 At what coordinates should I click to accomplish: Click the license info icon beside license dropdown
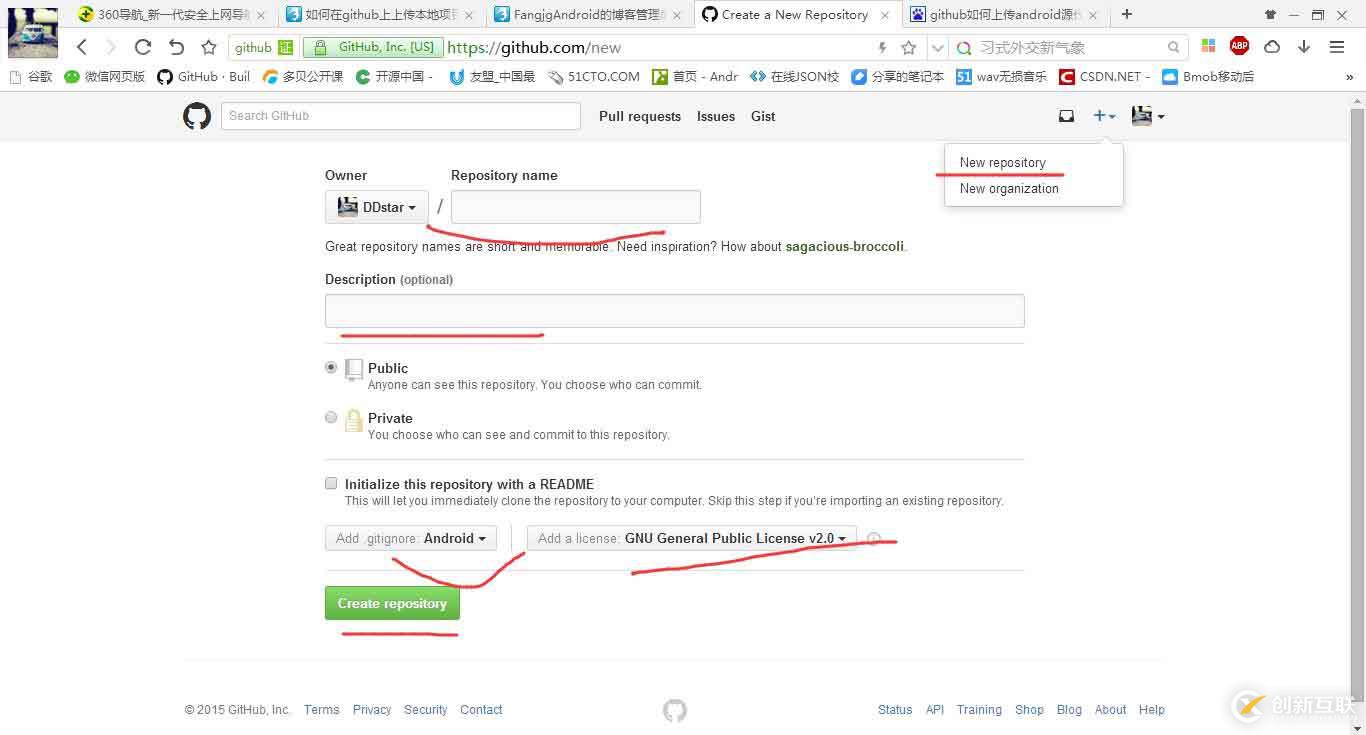[x=873, y=539]
